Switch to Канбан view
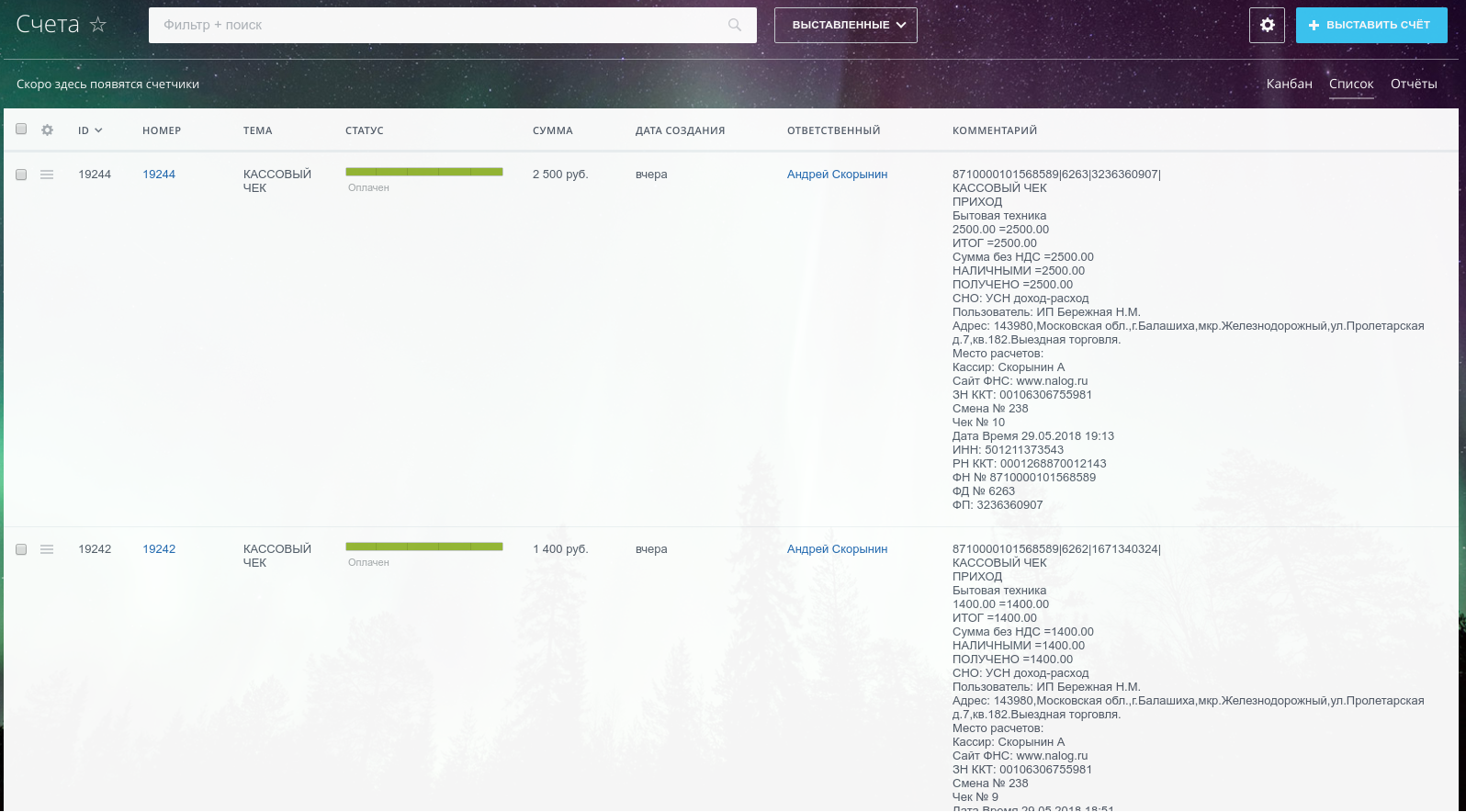 (1289, 84)
